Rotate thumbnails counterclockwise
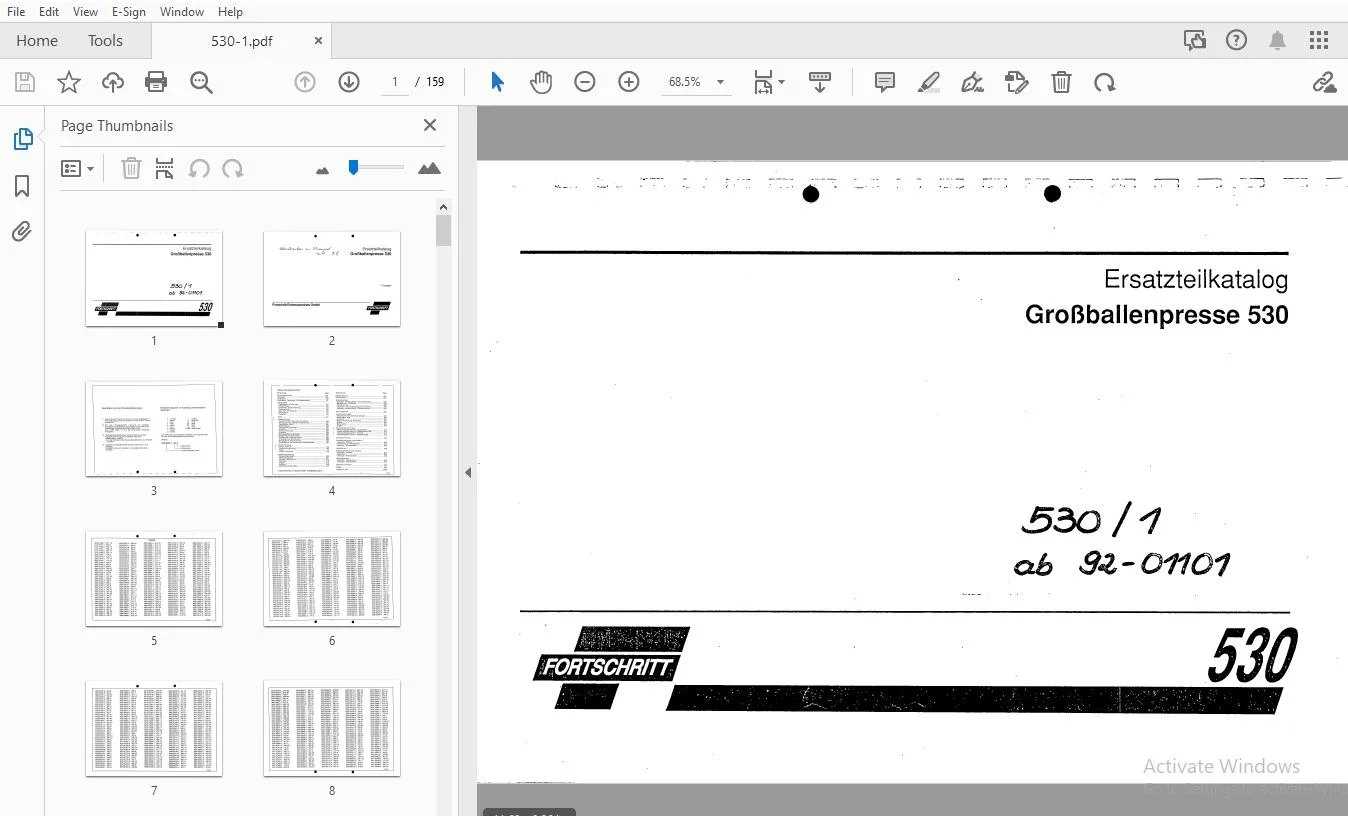Screen dimensions: 1348x816 pos(199,169)
